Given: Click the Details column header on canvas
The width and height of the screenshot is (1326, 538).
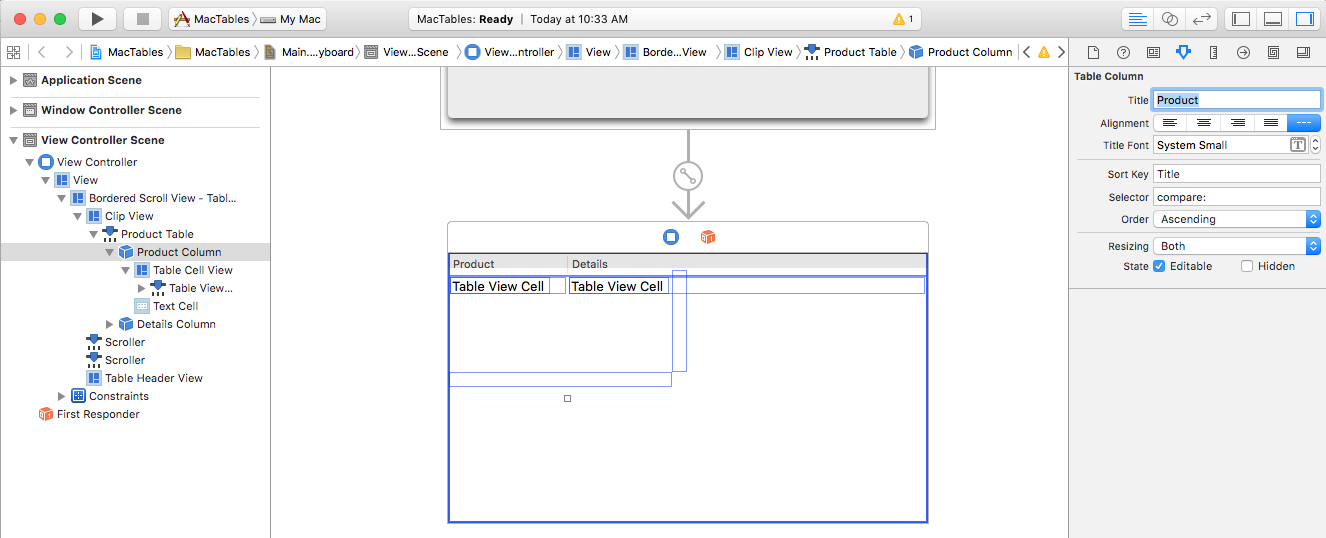Looking at the screenshot, I should (746, 264).
